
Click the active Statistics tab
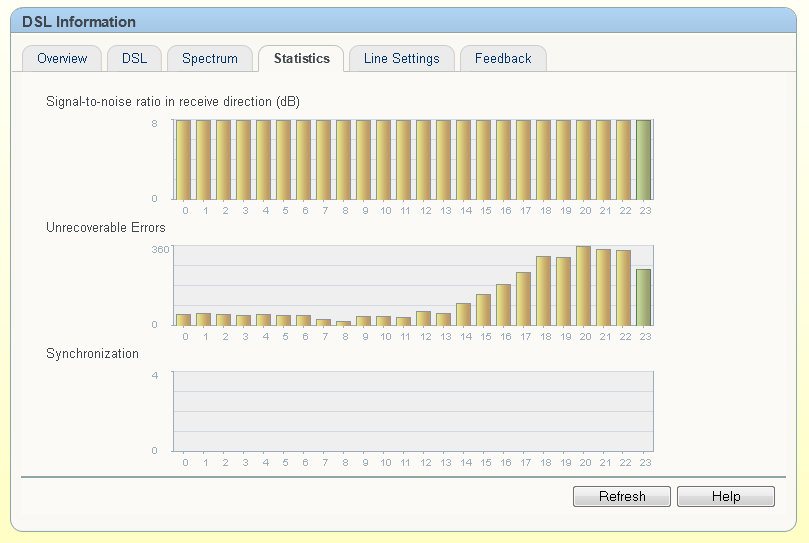(x=301, y=59)
